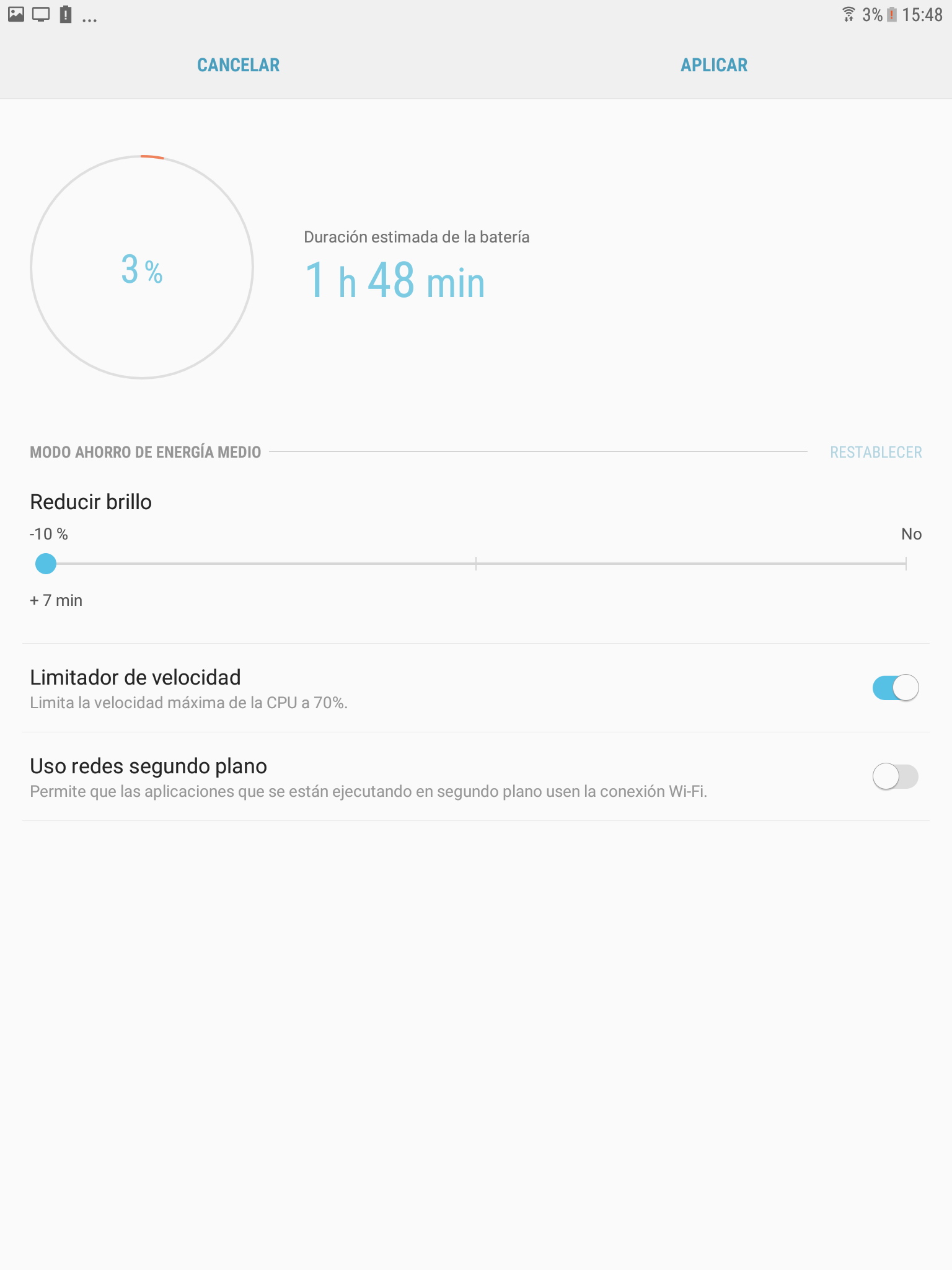Tap the low battery icon in status bar

[x=892, y=14]
